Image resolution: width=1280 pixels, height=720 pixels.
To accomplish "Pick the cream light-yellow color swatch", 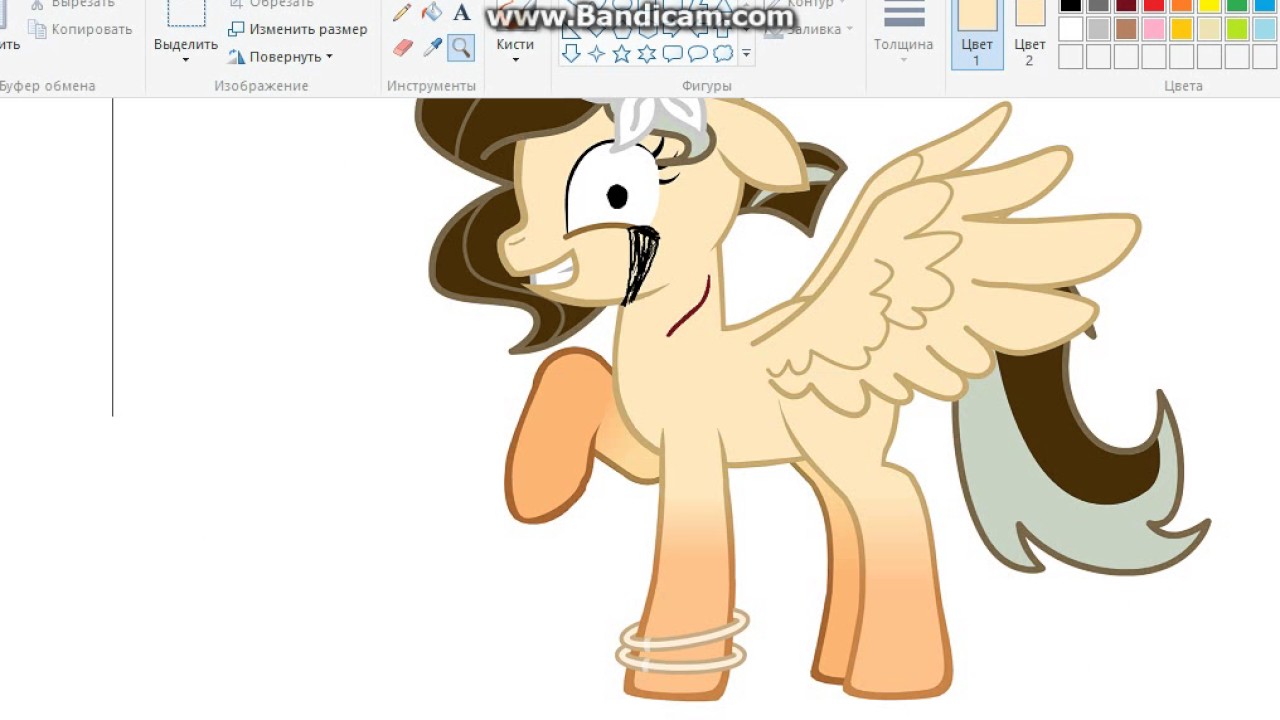I will tap(1210, 29).
